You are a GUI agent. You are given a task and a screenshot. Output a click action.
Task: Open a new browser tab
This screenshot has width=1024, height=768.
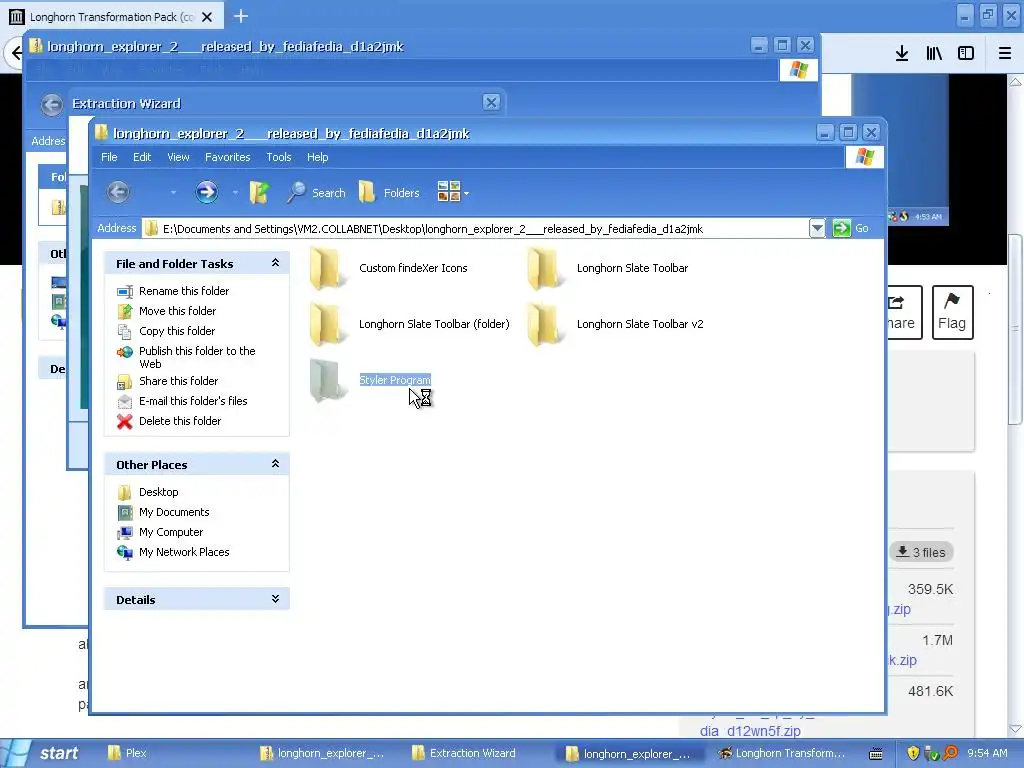(241, 16)
